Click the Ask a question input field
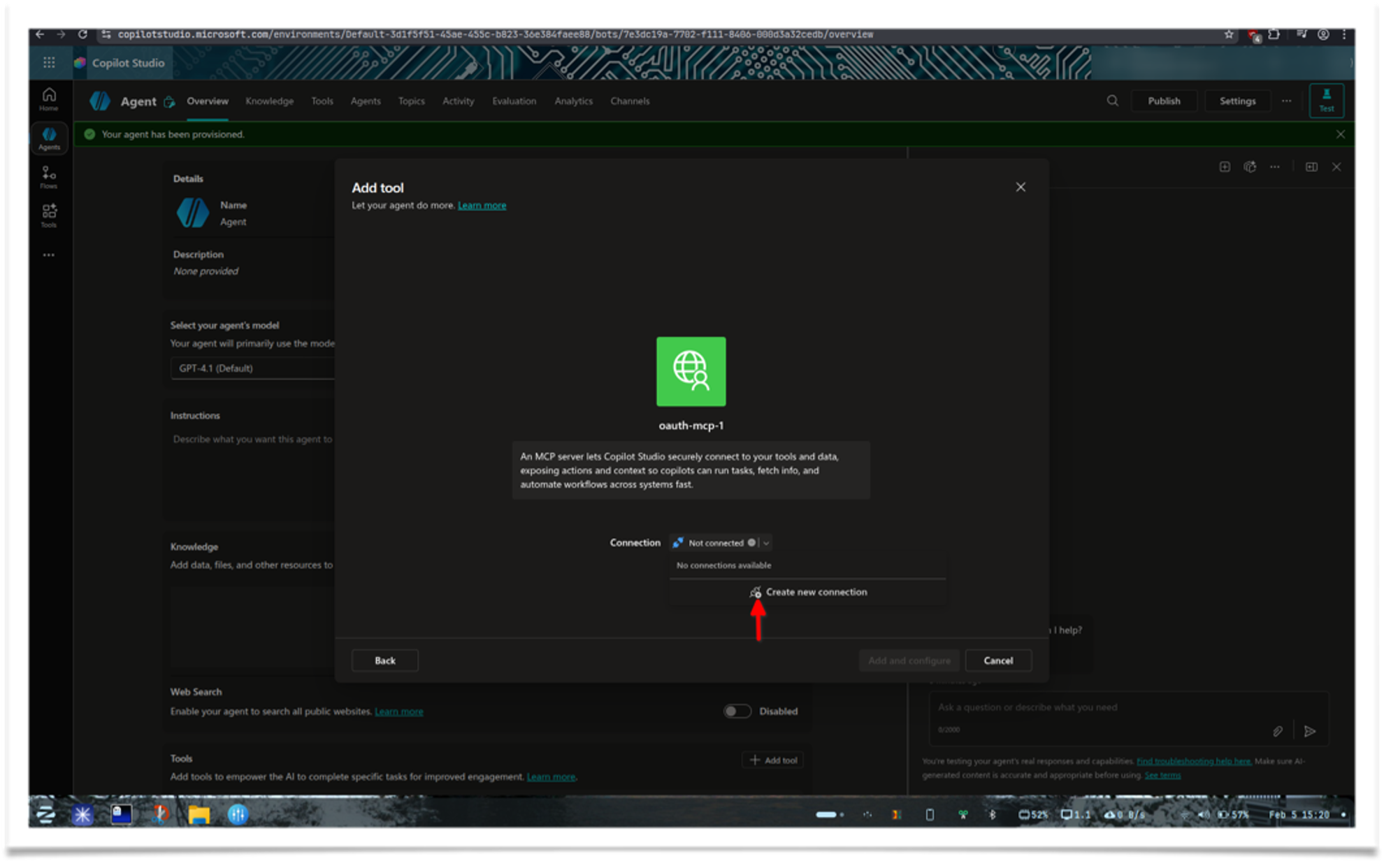Image resolution: width=1384 pixels, height=868 pixels. tap(1048, 707)
